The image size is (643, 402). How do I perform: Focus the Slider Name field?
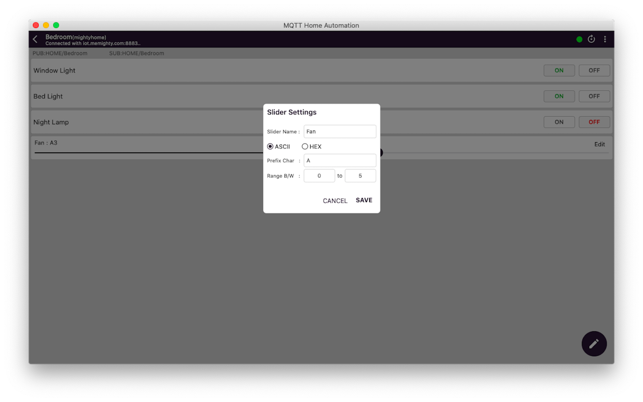point(340,132)
